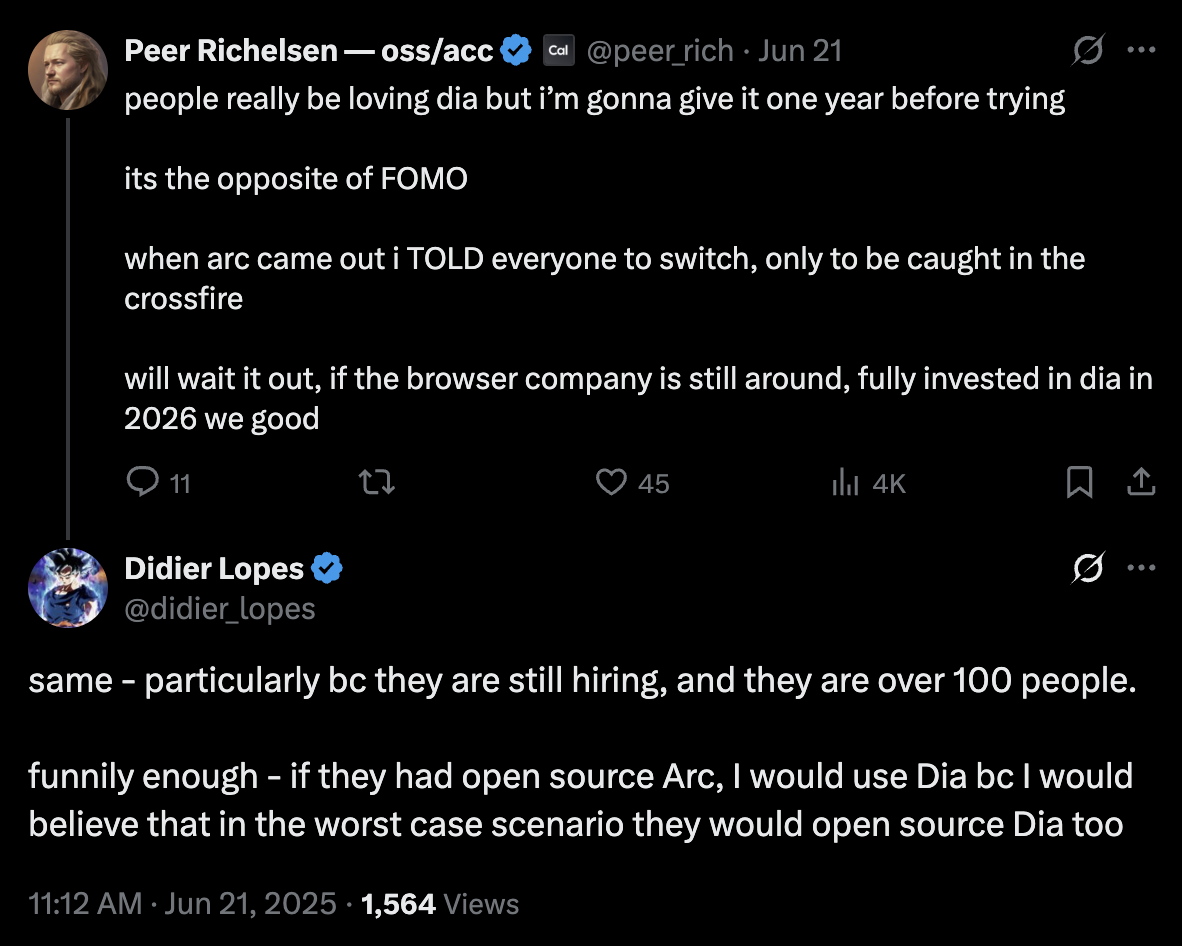Viewport: 1182px width, 946px height.
Task: View analytics showing 4K views
Action: click(x=868, y=482)
